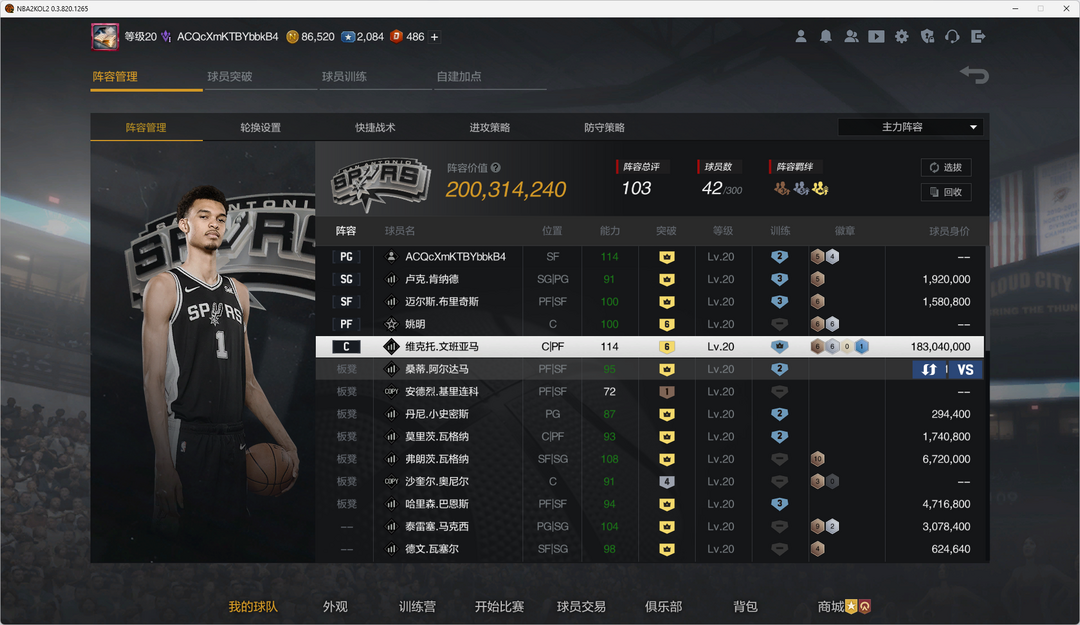Click the swap player arrows button

tap(929, 369)
